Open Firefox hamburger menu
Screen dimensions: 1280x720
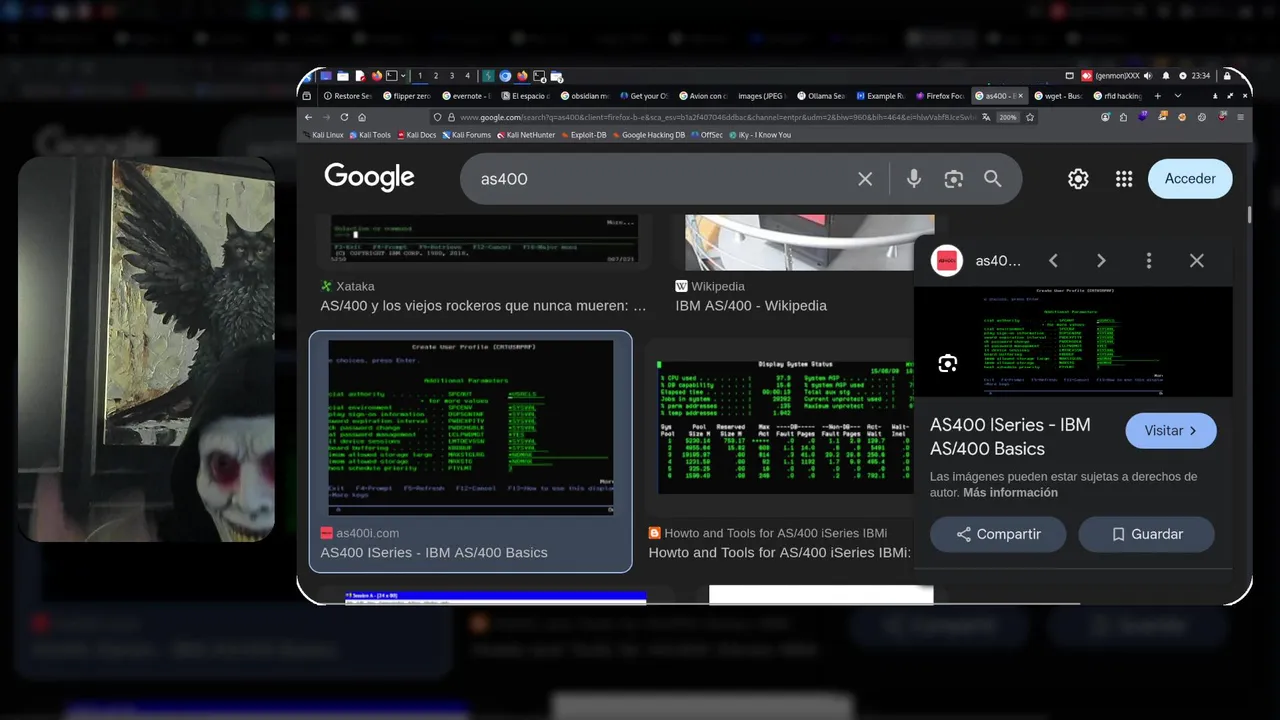(x=1240, y=117)
